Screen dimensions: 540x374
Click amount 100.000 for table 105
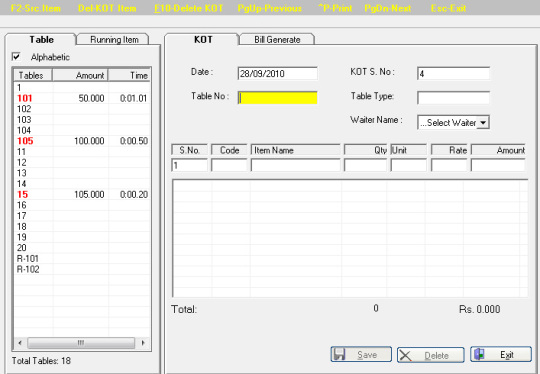click(89, 141)
